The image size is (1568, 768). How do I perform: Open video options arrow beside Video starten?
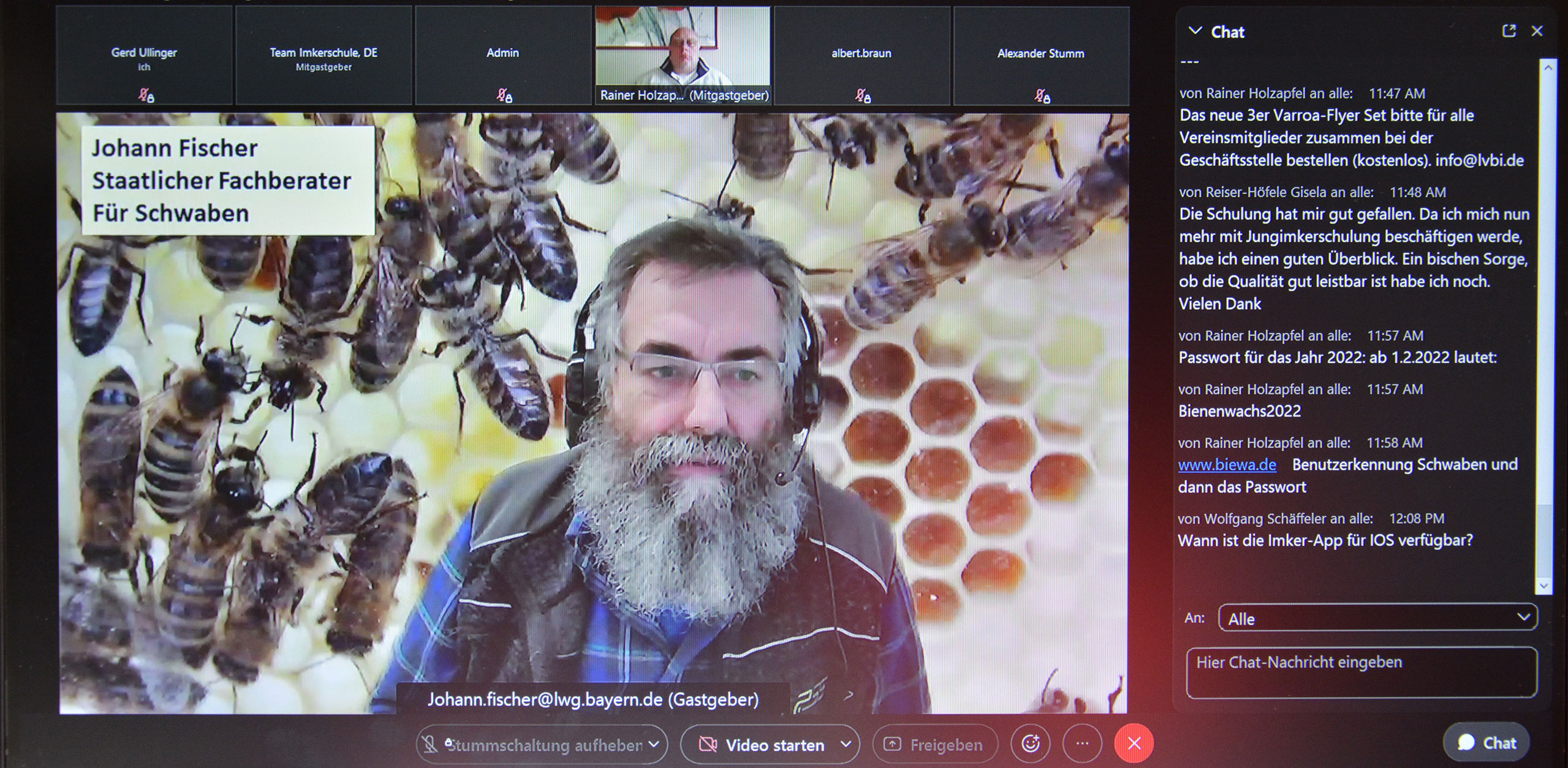[x=846, y=744]
